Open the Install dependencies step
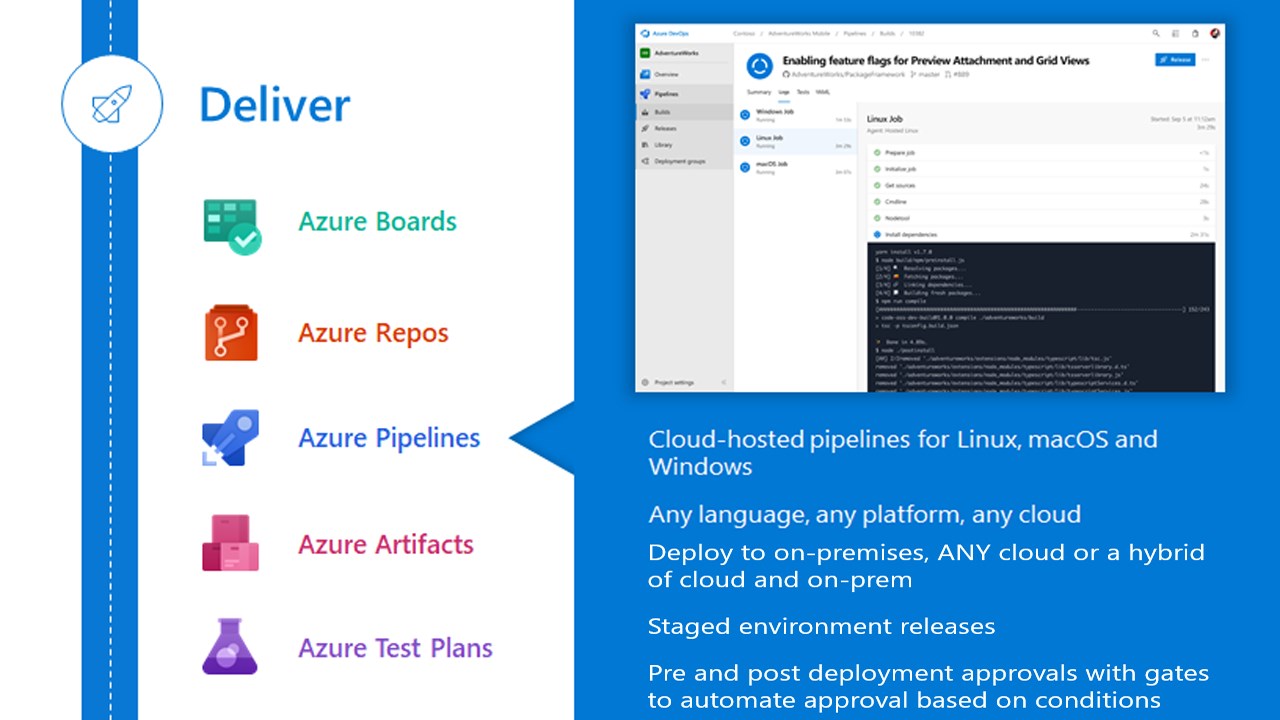The image size is (1280, 720). click(x=1040, y=234)
